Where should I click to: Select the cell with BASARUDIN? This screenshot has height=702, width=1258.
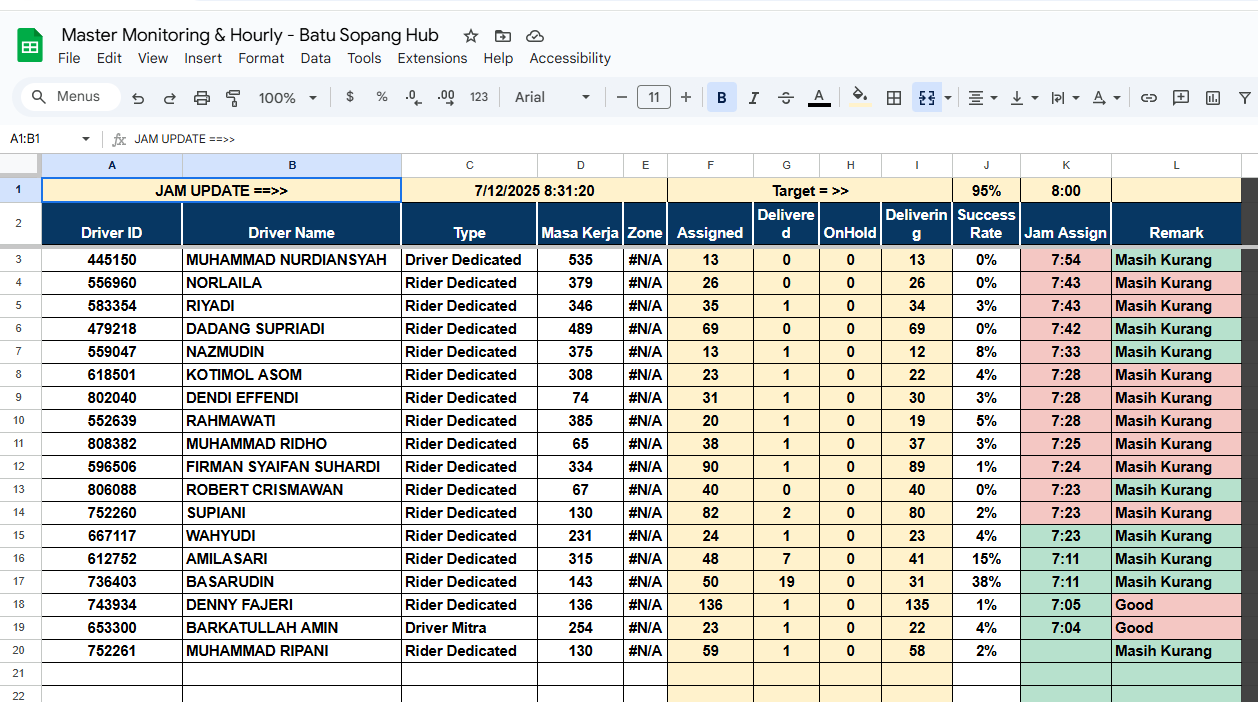pyautogui.click(x=291, y=582)
